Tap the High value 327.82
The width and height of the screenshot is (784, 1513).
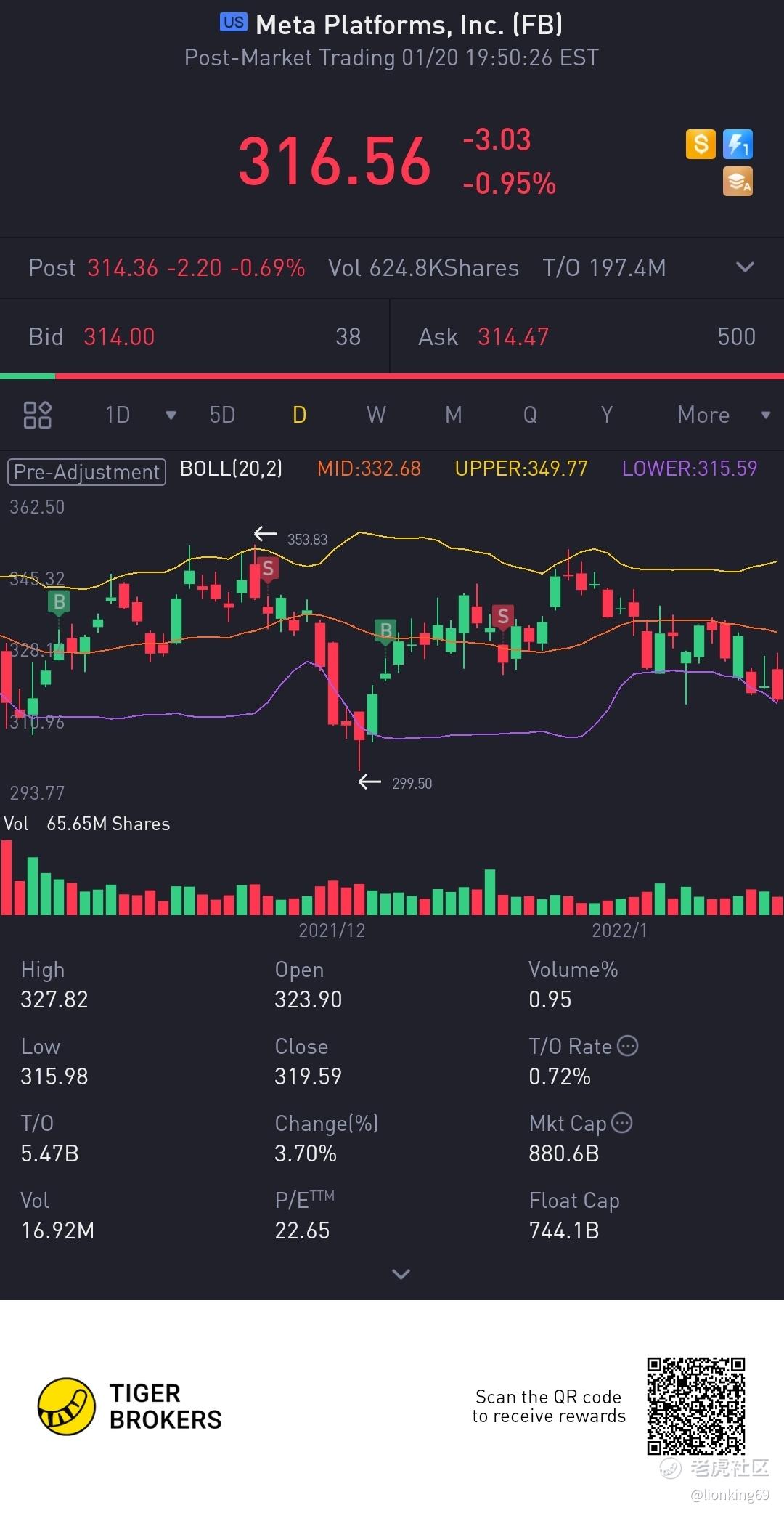[x=54, y=999]
